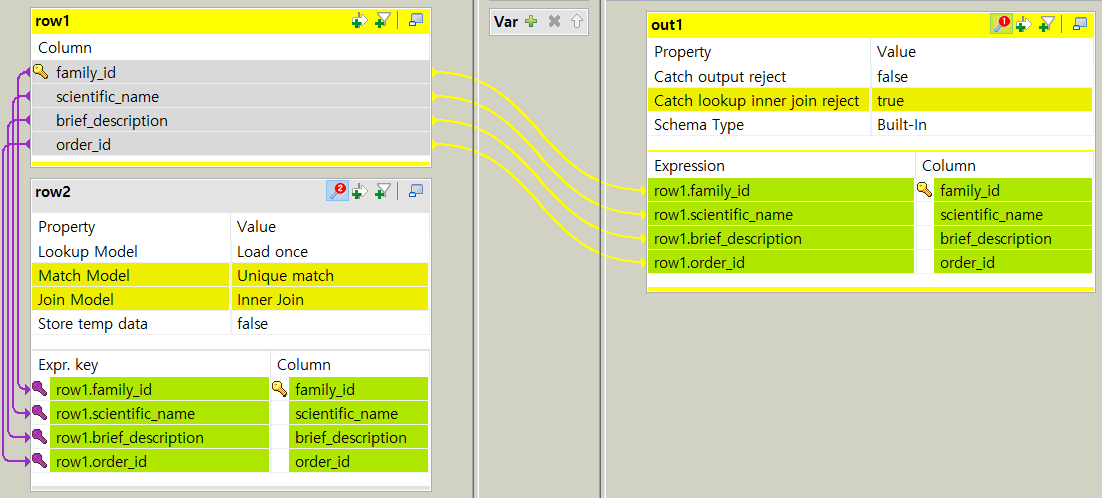Edit row2 Expr. key row1.brief_description
Image resolution: width=1102 pixels, height=498 pixels.
pos(160,437)
